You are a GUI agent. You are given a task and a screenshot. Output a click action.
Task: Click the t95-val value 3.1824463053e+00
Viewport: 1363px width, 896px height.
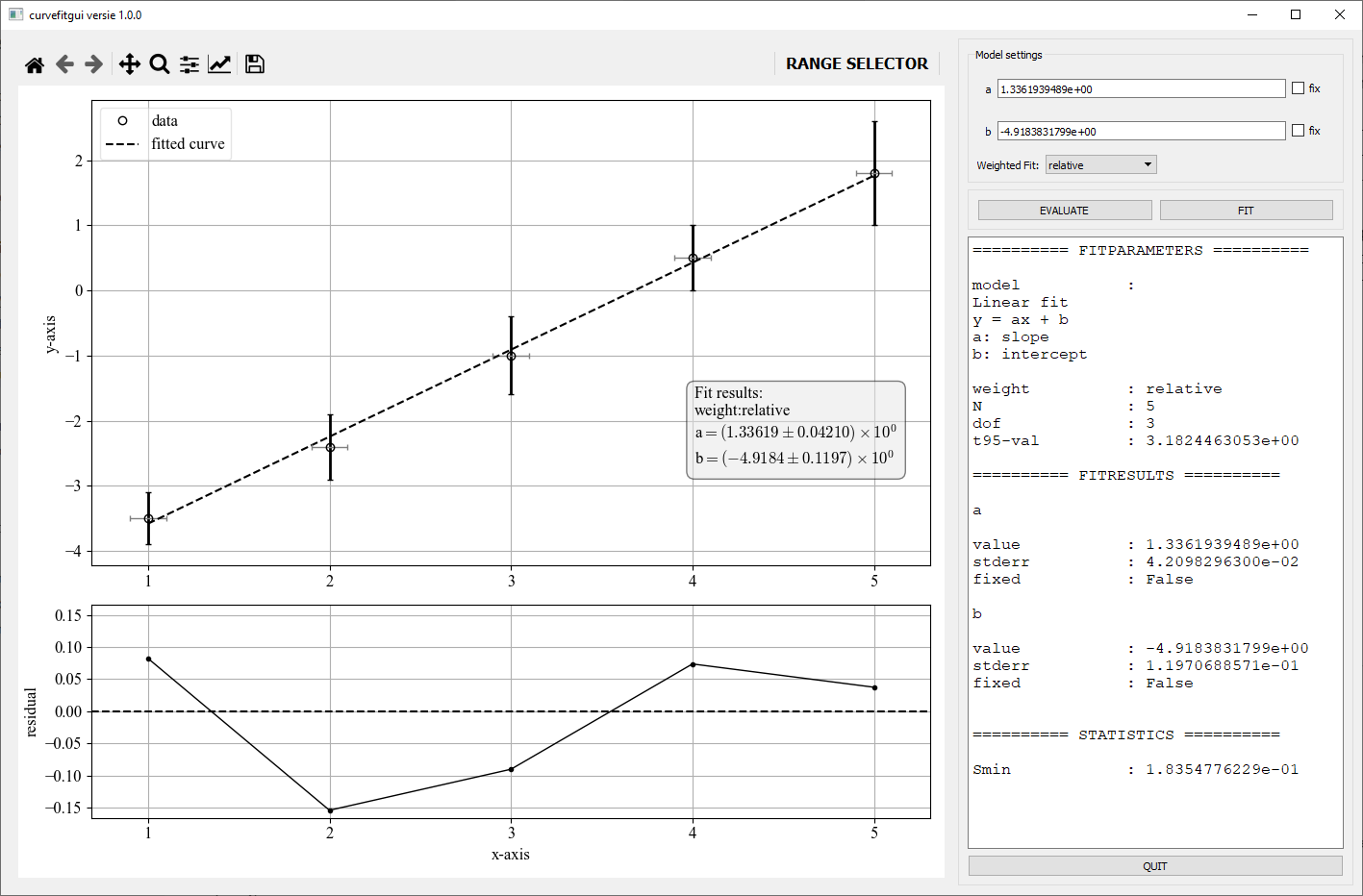(1222, 440)
